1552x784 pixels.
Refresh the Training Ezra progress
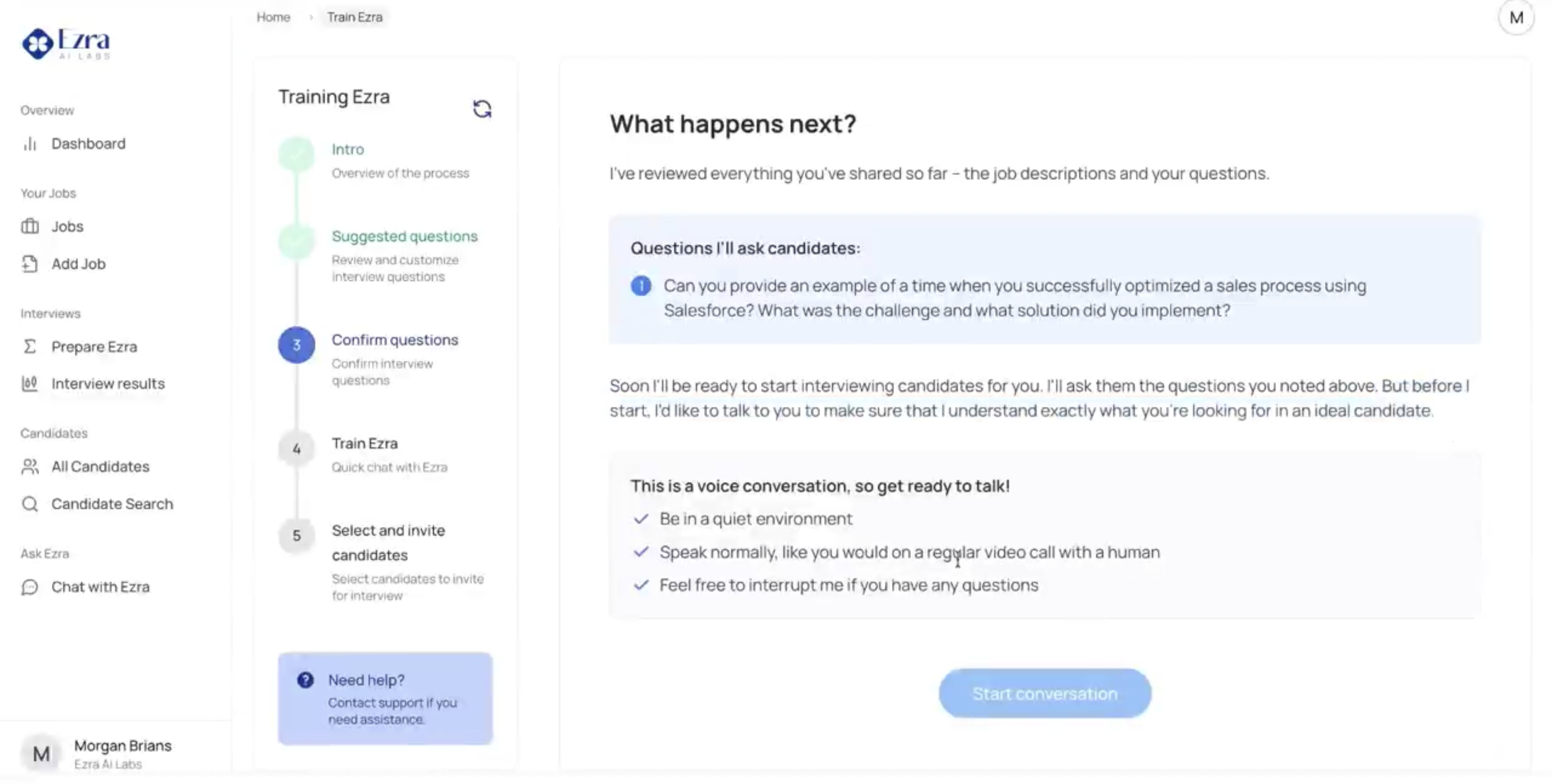coord(482,108)
